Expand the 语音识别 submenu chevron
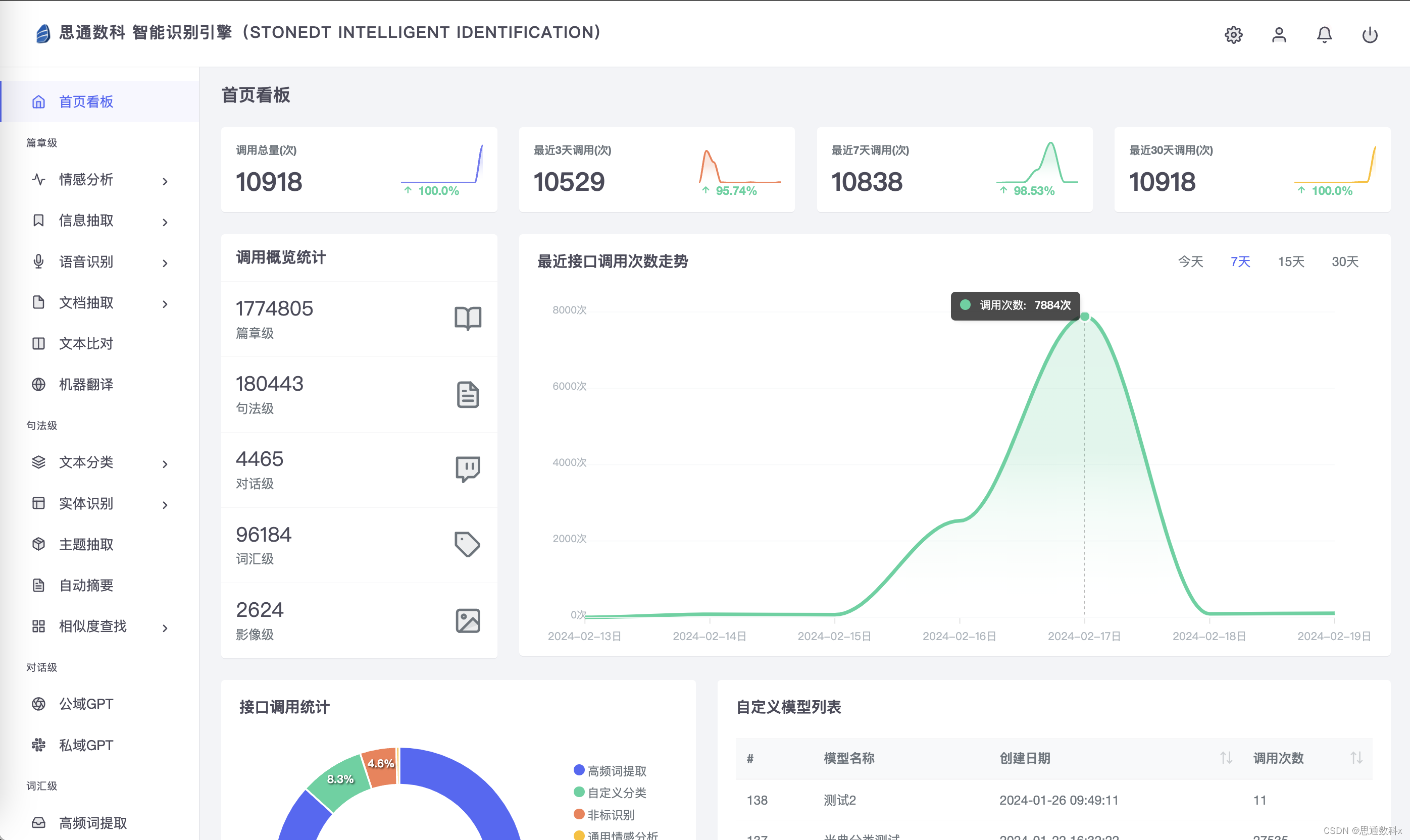This screenshot has height=840, width=1410. click(x=165, y=263)
